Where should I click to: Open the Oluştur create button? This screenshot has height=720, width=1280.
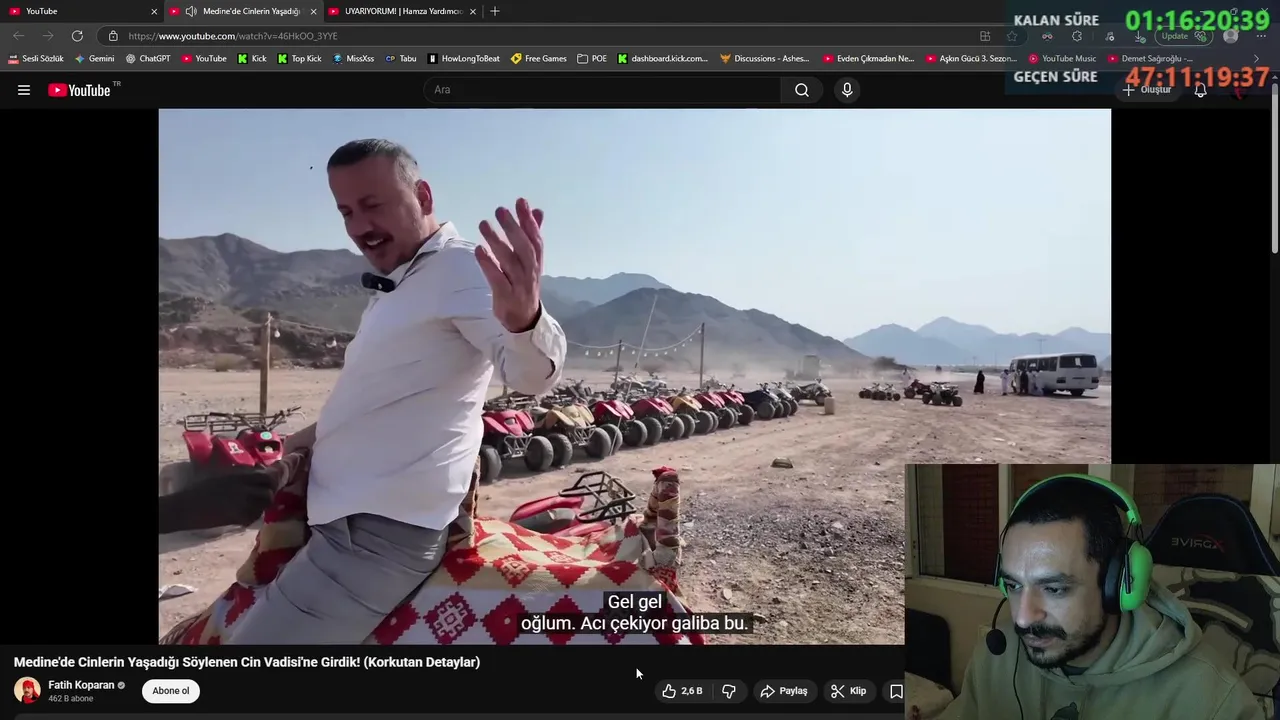click(1146, 90)
